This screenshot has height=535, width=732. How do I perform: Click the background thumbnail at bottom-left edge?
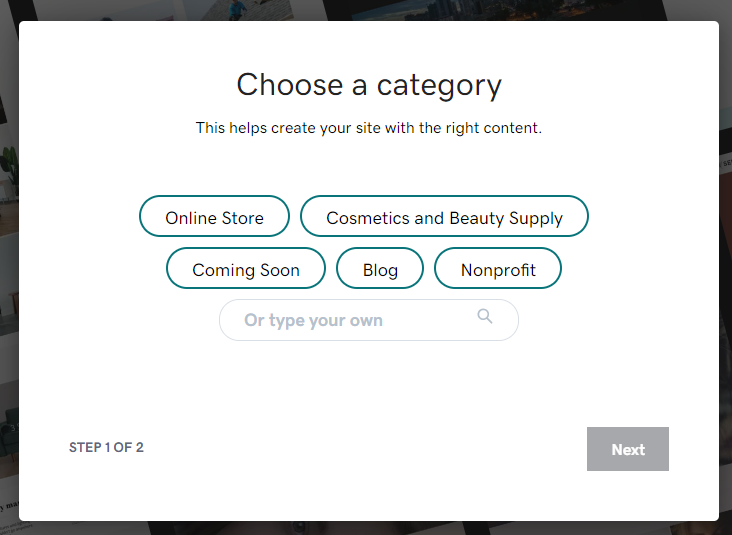[8, 500]
